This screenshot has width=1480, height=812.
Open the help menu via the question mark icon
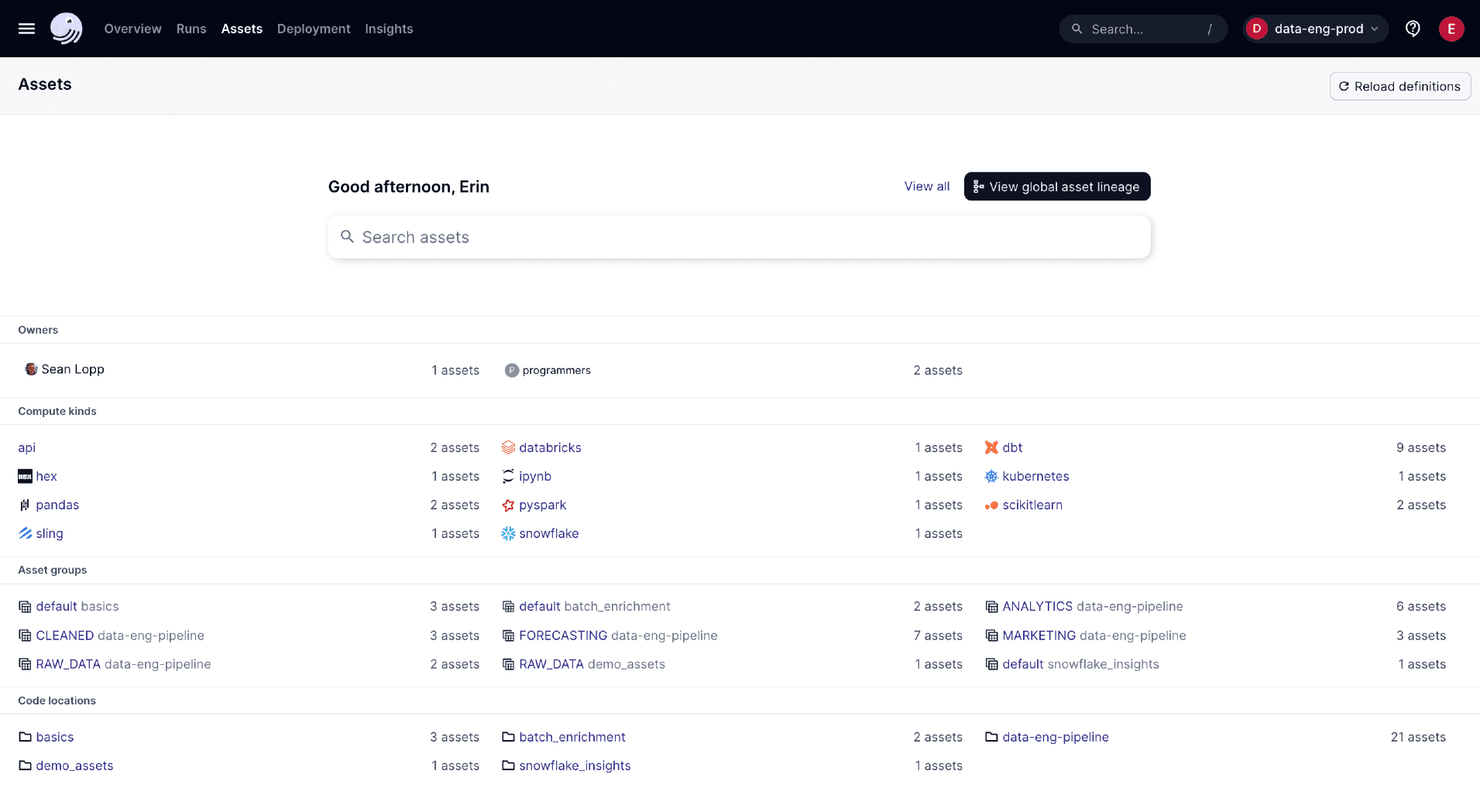[1413, 29]
